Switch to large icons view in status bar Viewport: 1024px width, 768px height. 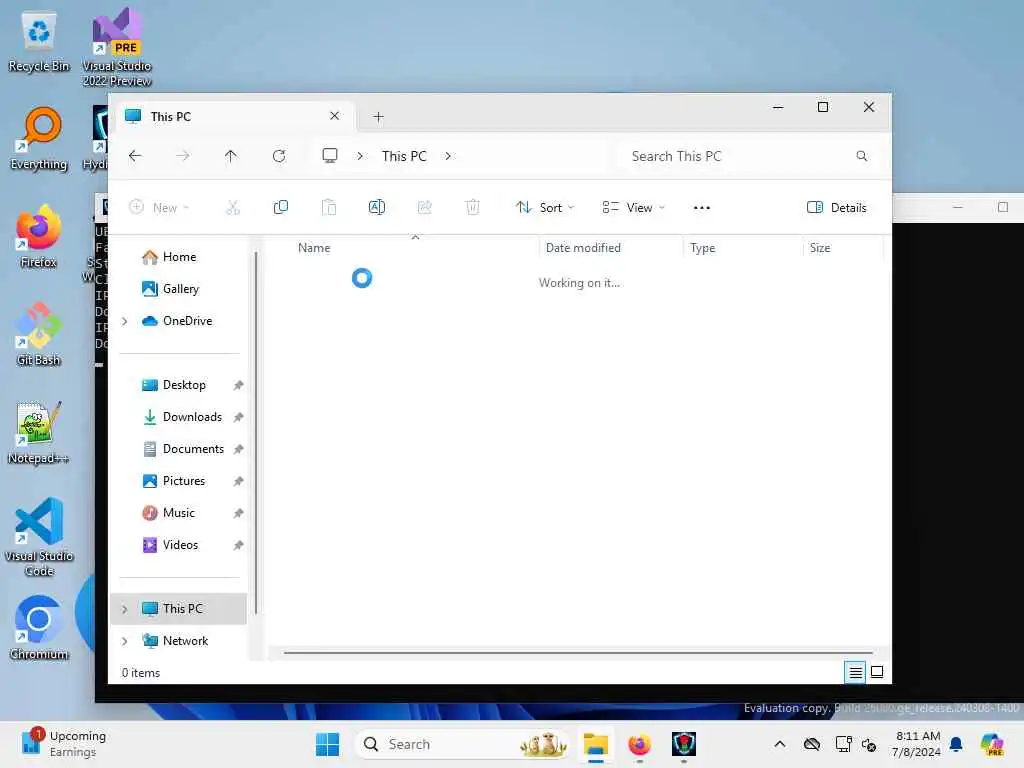point(877,672)
